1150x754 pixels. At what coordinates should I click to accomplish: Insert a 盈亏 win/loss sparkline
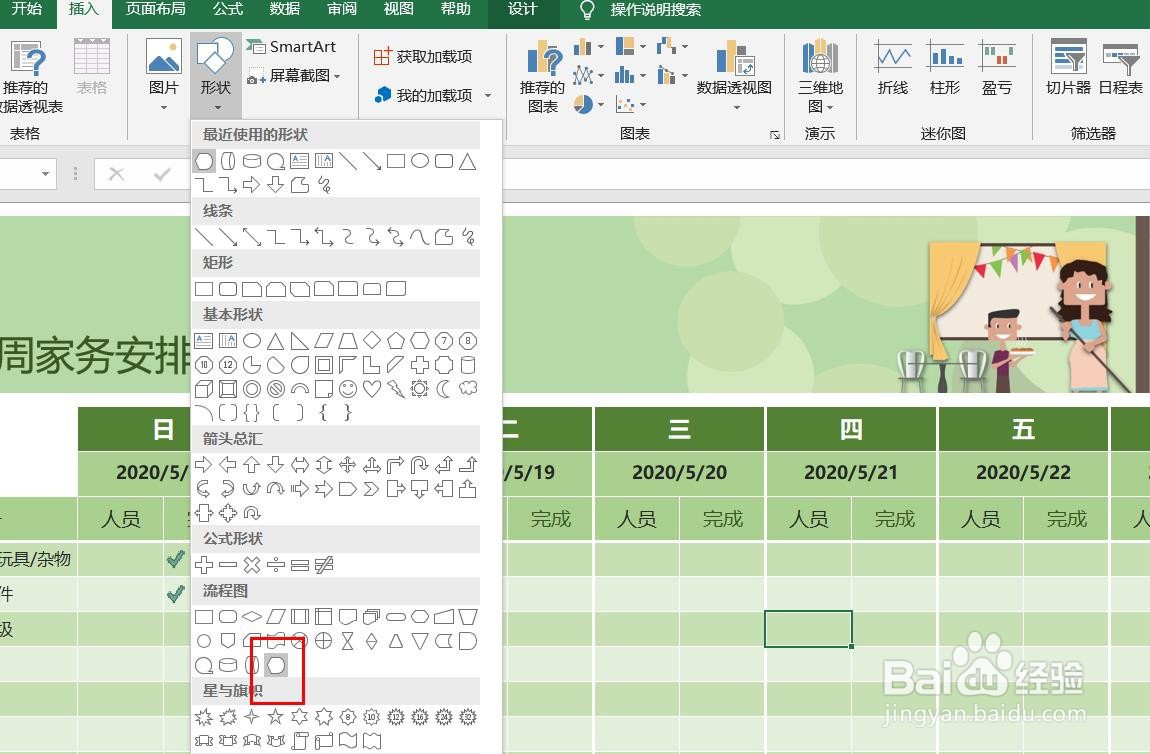pyautogui.click(x=997, y=68)
